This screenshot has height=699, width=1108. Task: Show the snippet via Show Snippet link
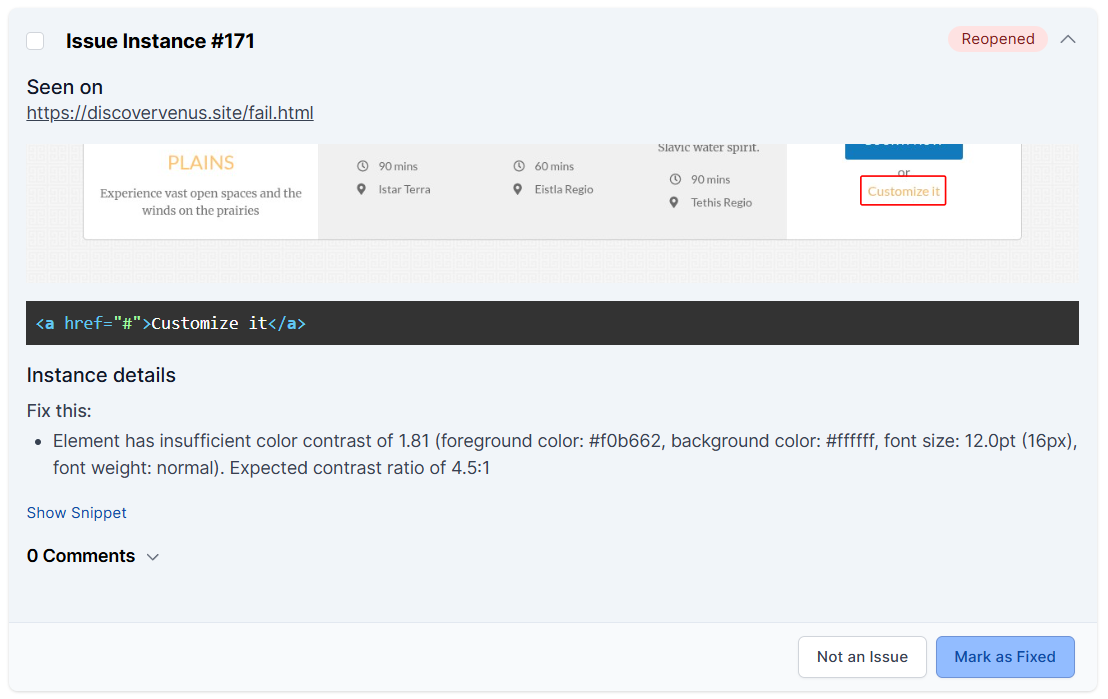(77, 513)
